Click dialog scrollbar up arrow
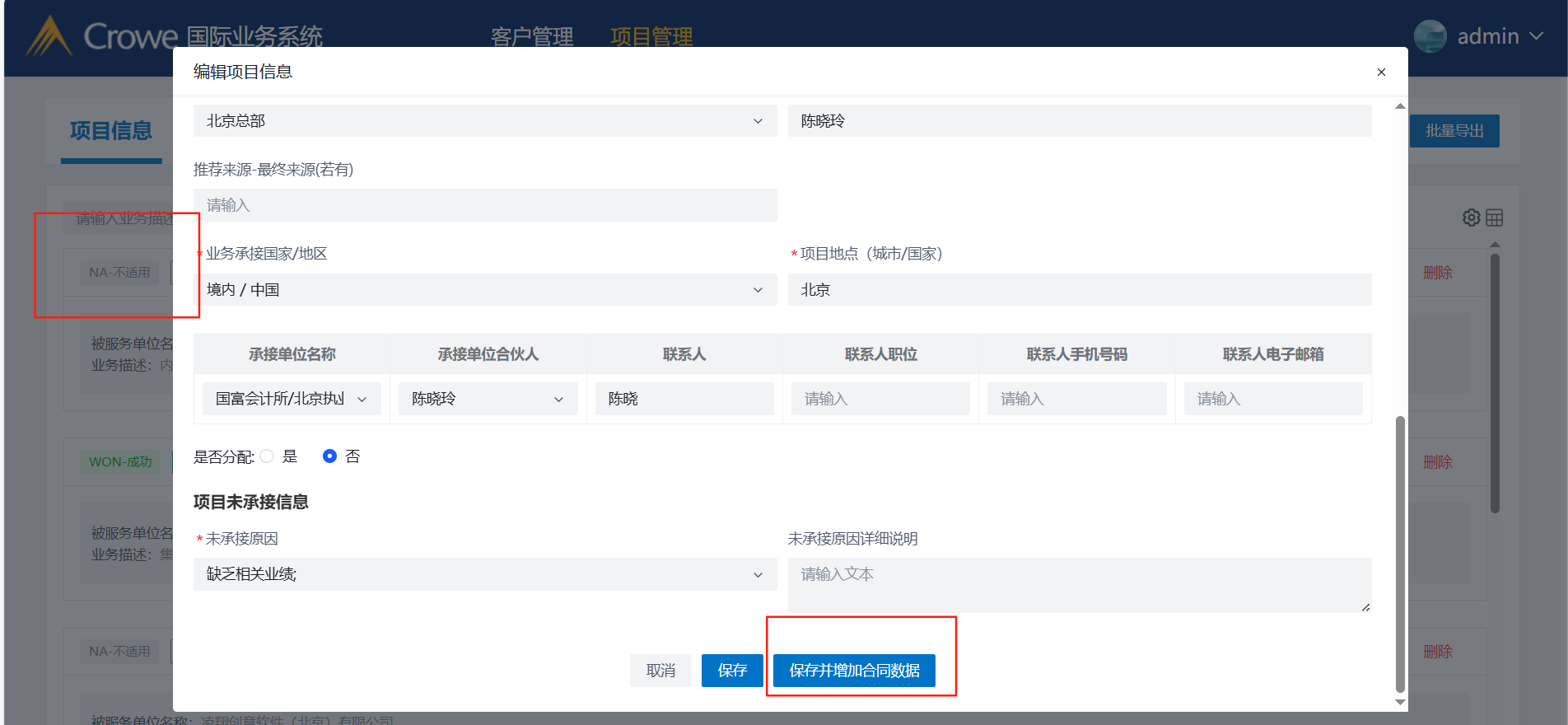The image size is (1568, 725). point(1400,106)
